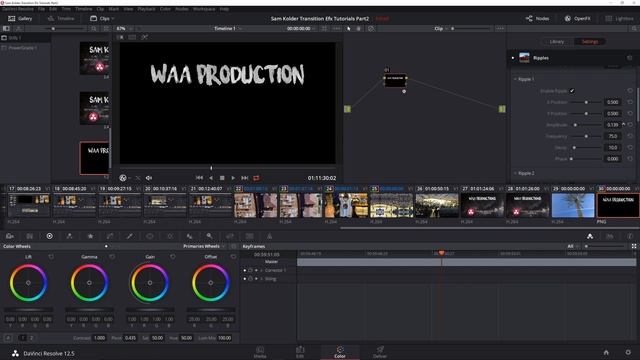Reset the Gain color wheel
640x360 pixels.
tap(173, 257)
